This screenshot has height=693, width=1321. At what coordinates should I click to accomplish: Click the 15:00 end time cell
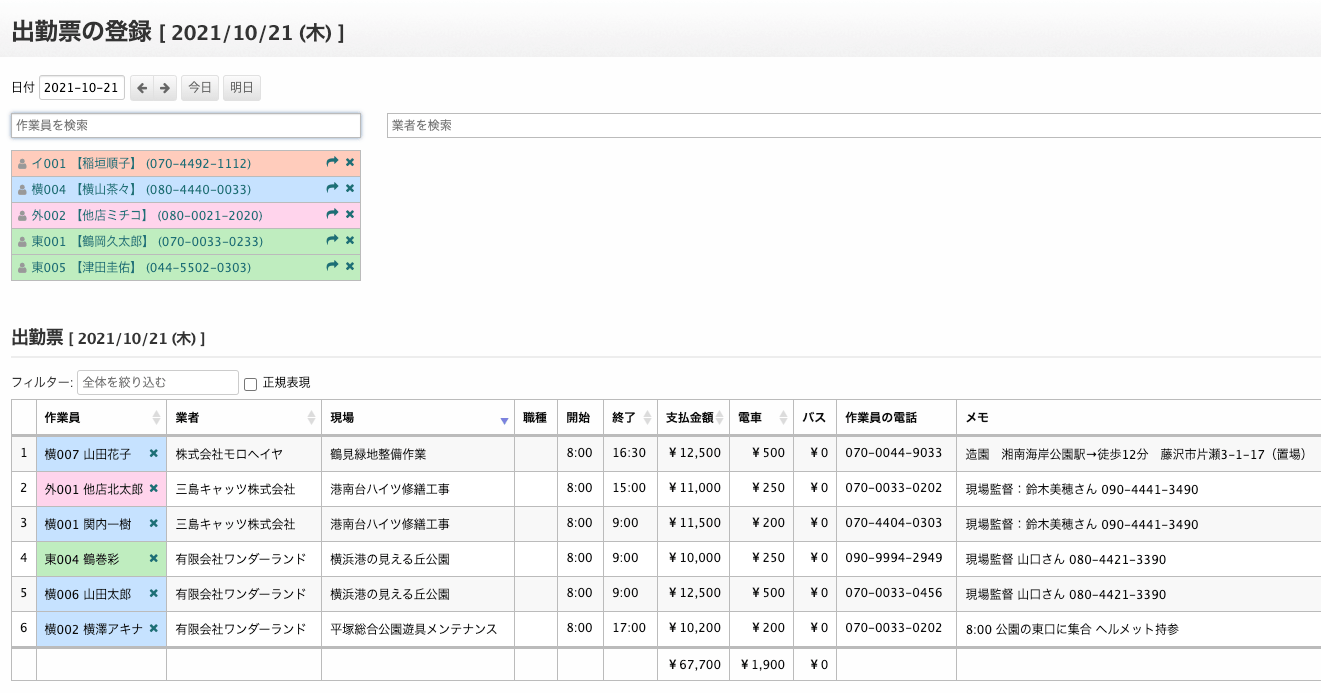tap(629, 488)
